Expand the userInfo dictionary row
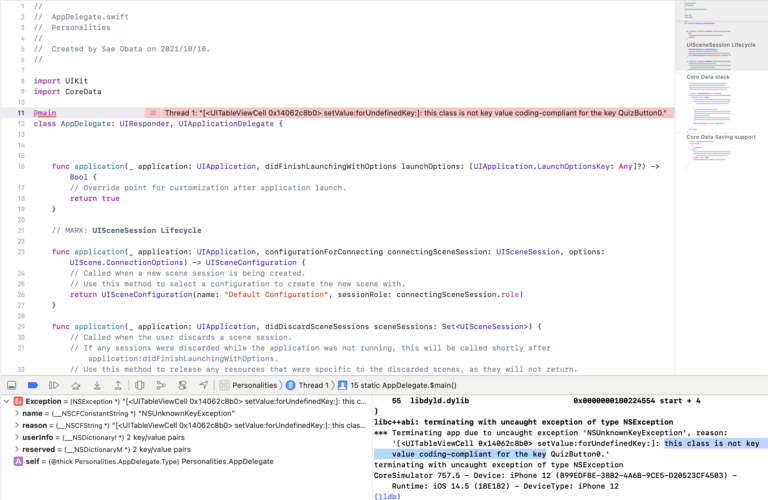This screenshot has height=500, width=768. point(17,437)
